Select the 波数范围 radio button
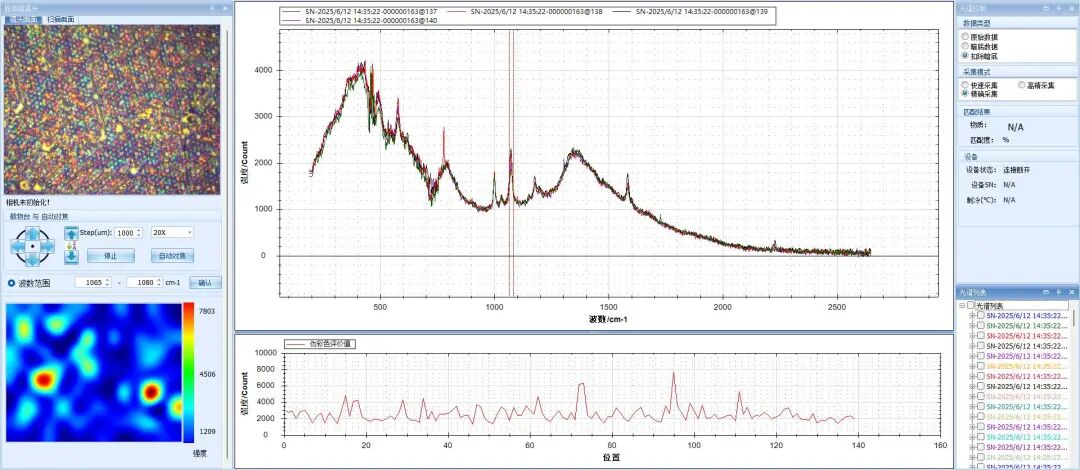 pyautogui.click(x=11, y=283)
